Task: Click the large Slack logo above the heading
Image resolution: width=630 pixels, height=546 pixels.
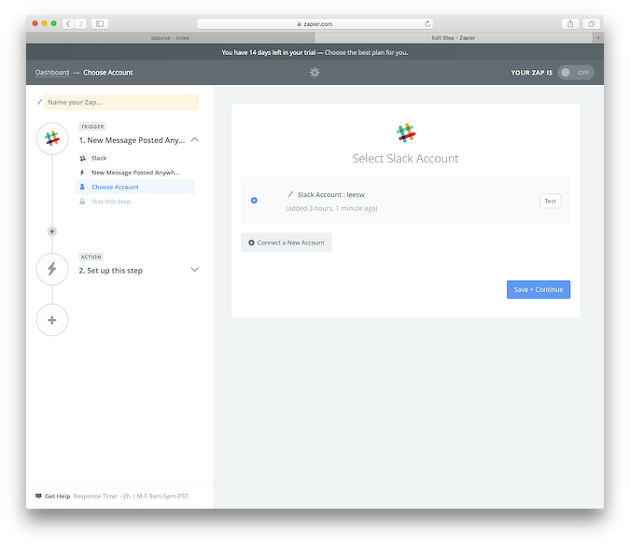Action: pos(406,133)
